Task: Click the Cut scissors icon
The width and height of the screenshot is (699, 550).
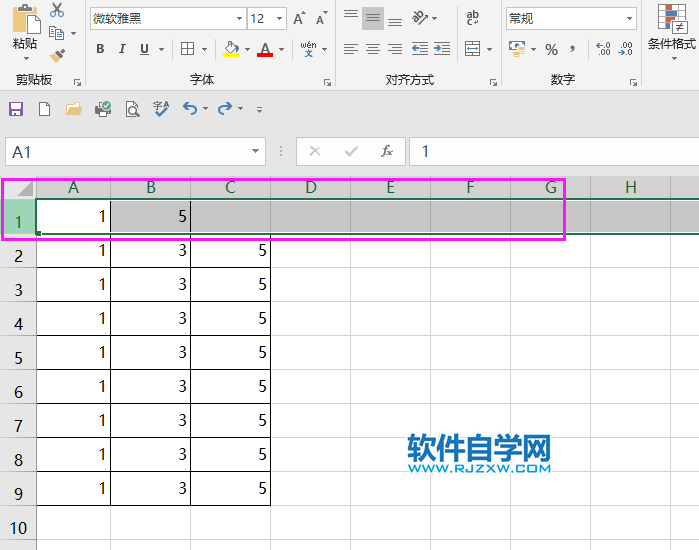Action: click(57, 10)
